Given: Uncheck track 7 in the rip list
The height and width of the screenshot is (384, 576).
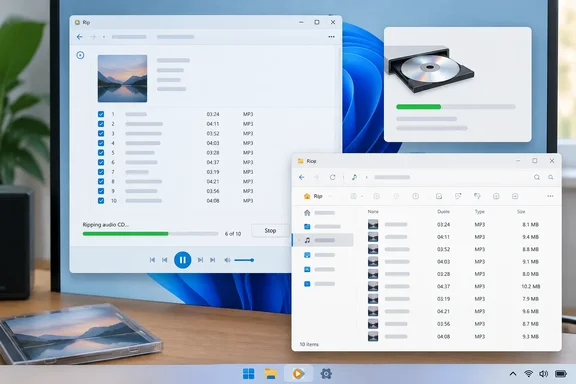Looking at the screenshot, I should coord(101,172).
